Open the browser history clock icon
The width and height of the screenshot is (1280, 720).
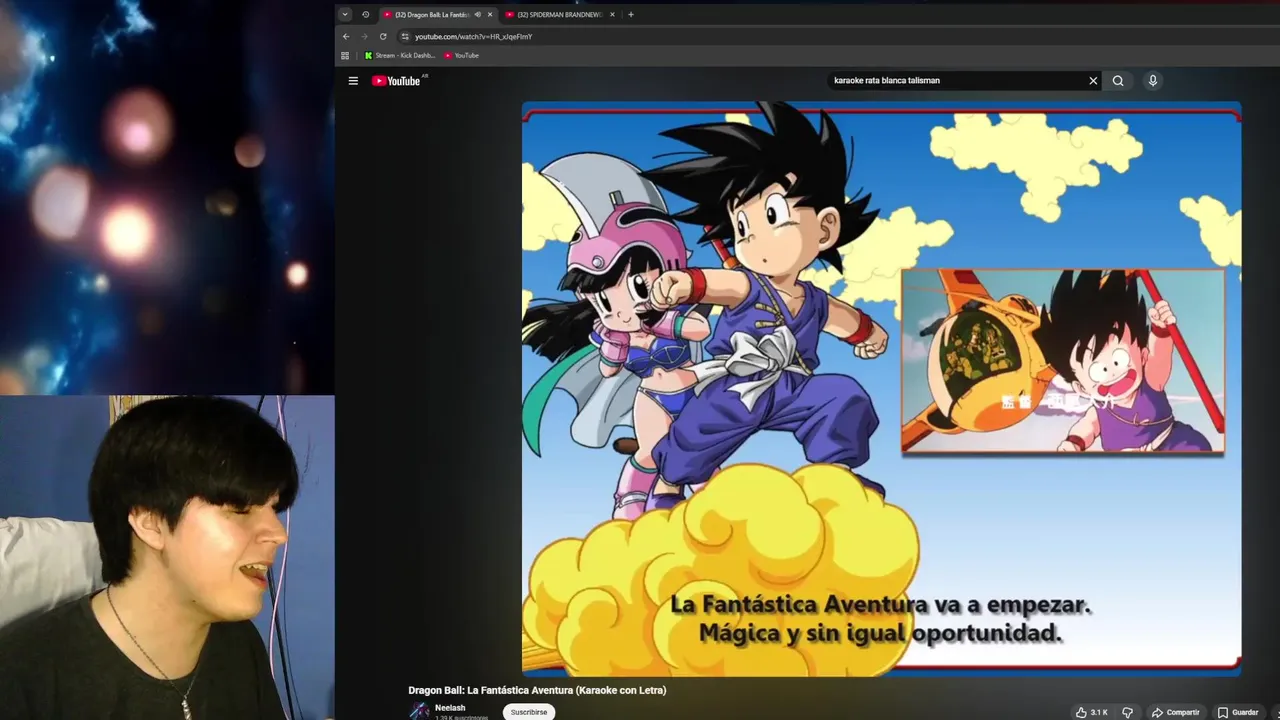[365, 14]
